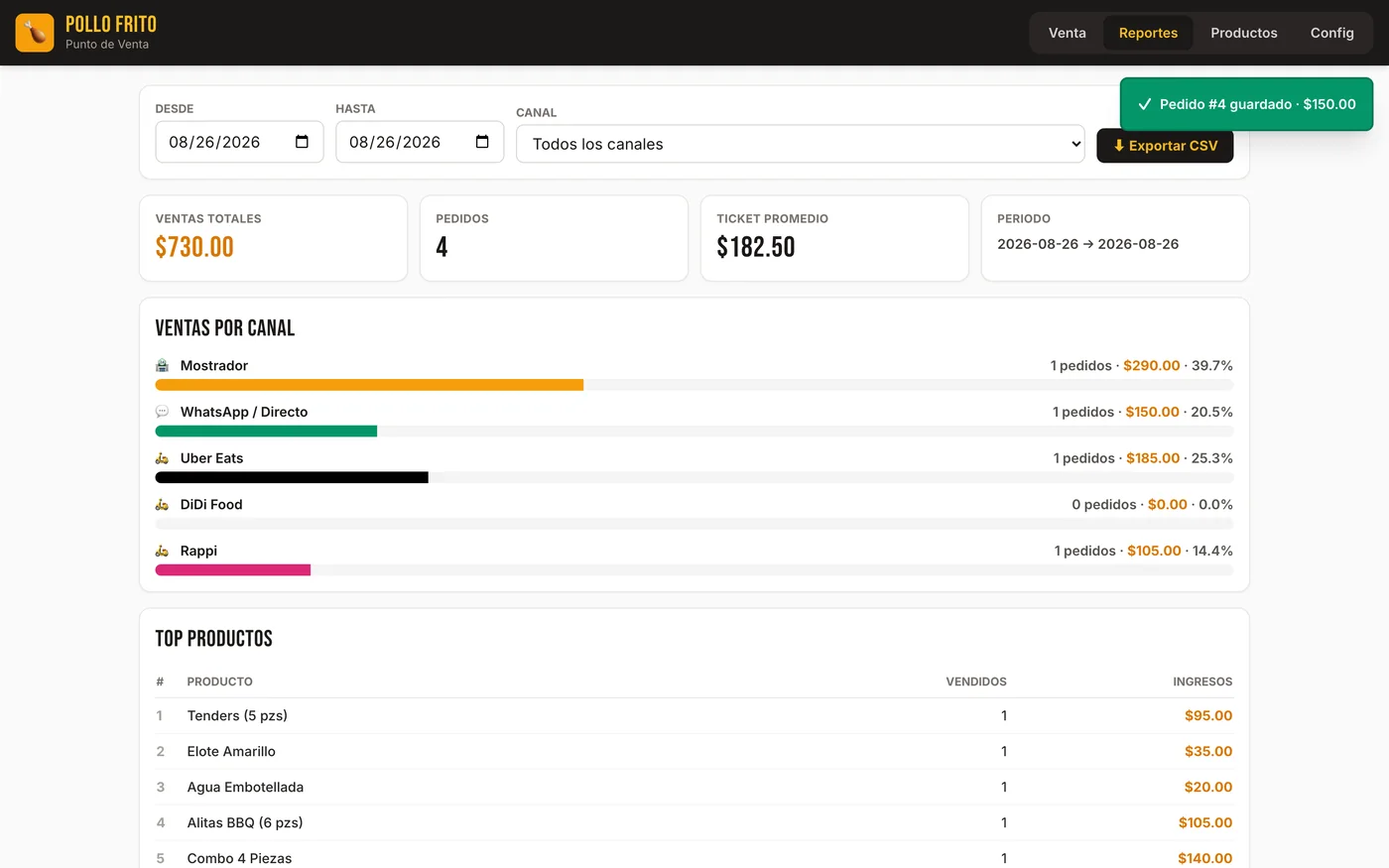Click the orange Mostrador sales bar
The width and height of the screenshot is (1389, 868).
click(x=369, y=385)
